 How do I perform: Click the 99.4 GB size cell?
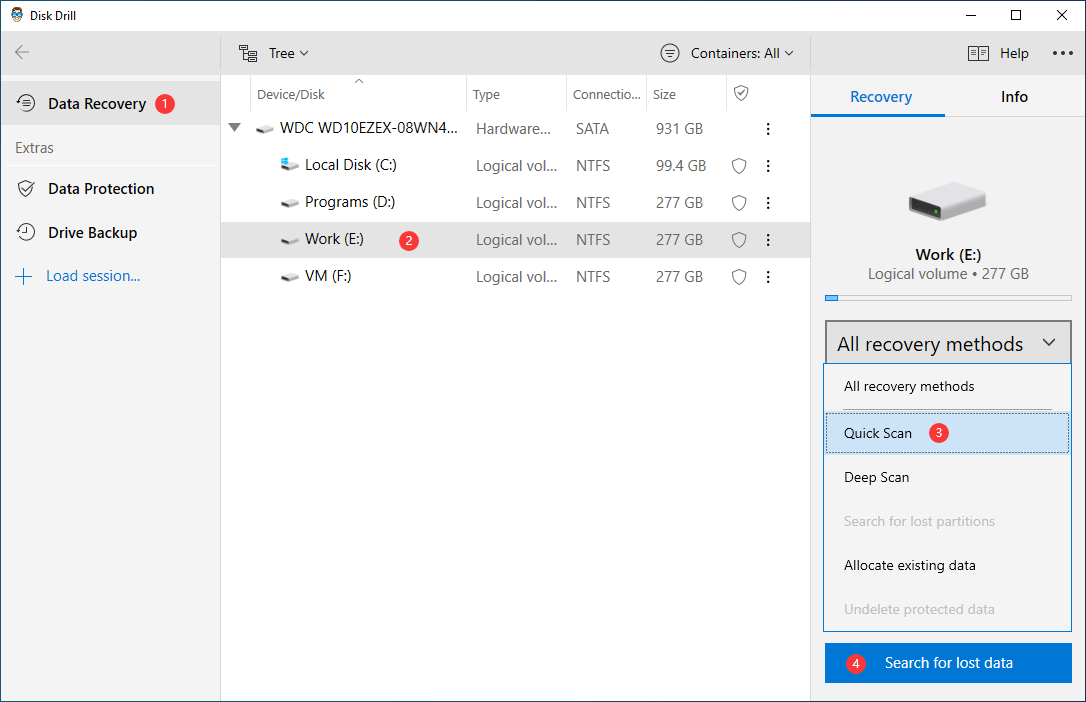click(x=681, y=165)
